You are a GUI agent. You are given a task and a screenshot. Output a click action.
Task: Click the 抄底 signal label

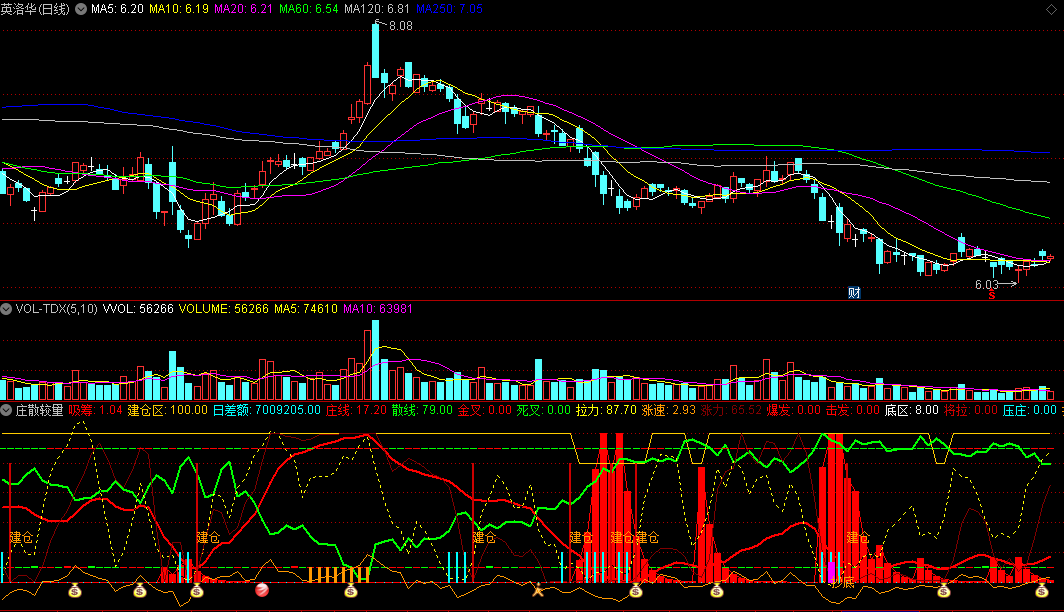843,583
